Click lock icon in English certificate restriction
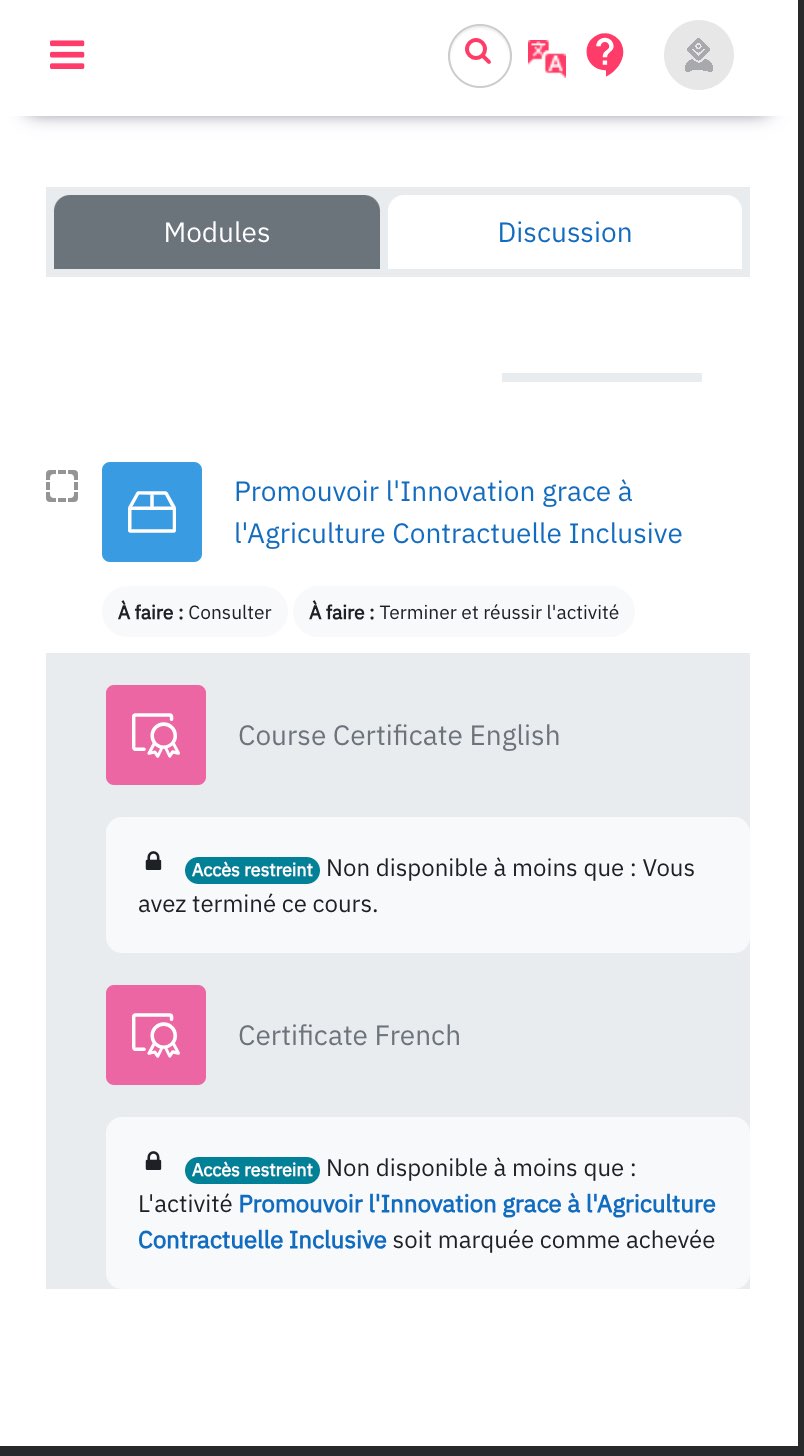Screen dimensions: 804x1456 click(x=153, y=861)
